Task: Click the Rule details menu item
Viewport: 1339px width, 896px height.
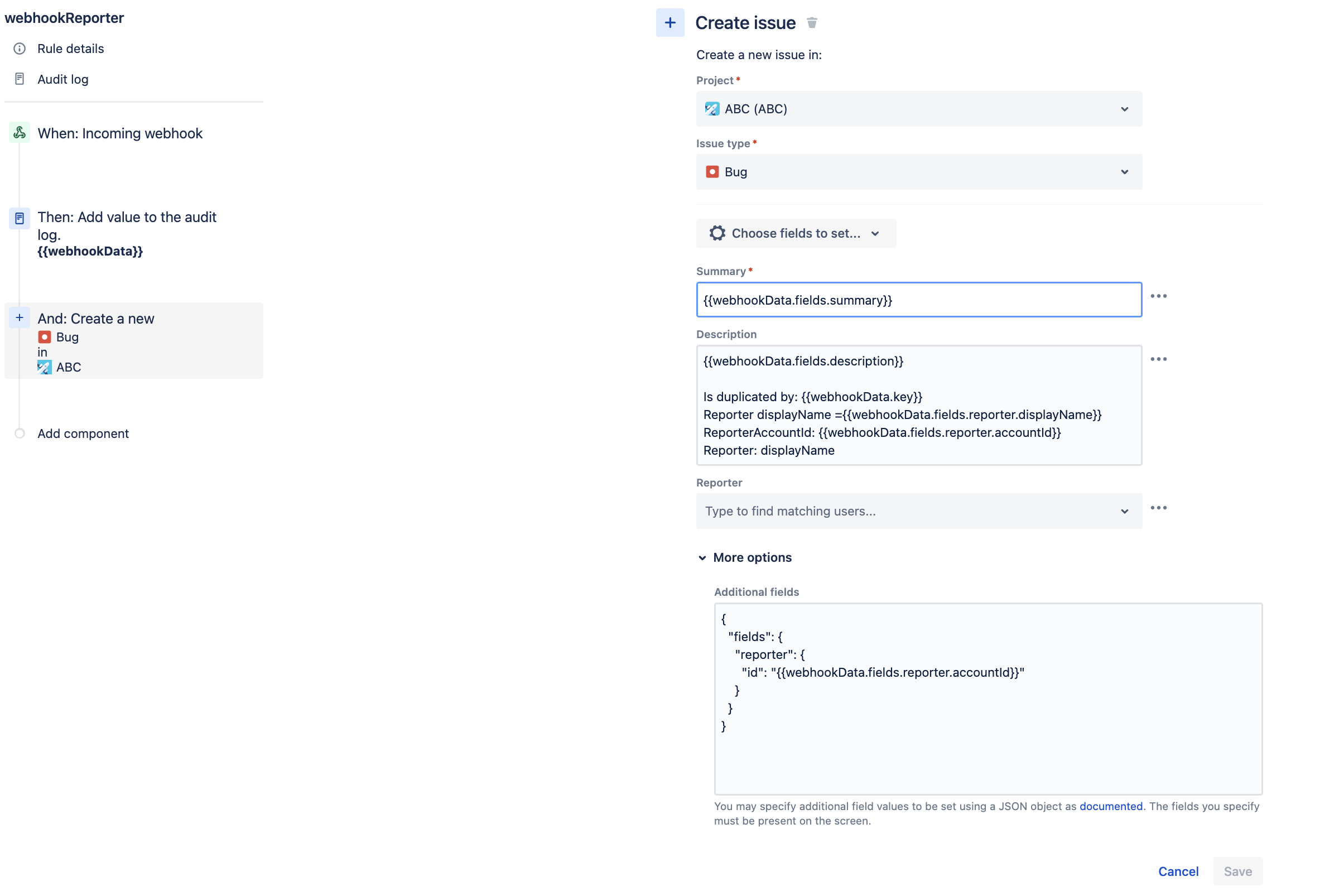Action: [70, 48]
